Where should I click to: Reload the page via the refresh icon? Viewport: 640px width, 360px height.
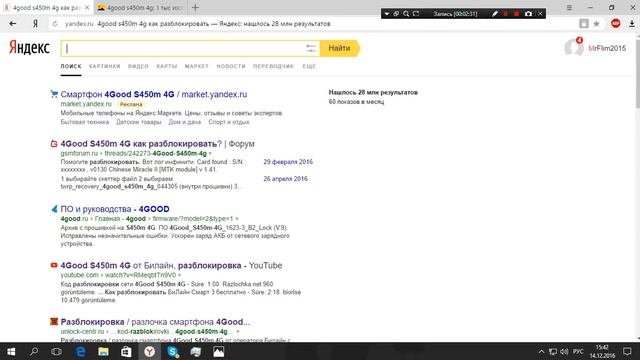coord(55,24)
